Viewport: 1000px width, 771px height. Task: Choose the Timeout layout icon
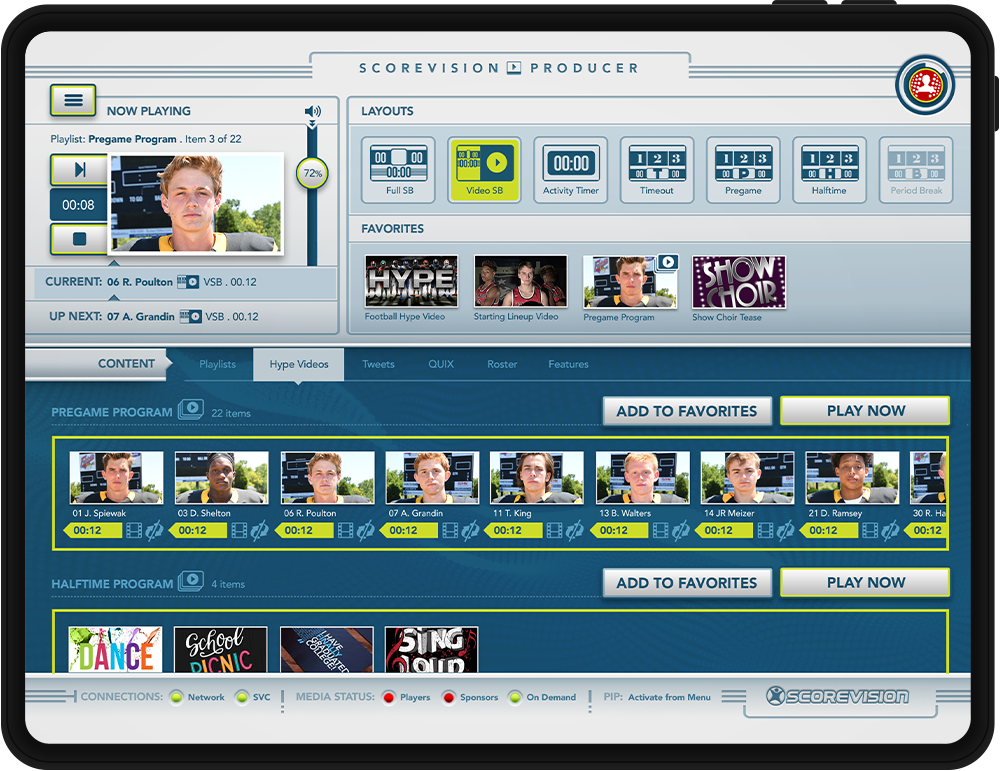click(657, 169)
